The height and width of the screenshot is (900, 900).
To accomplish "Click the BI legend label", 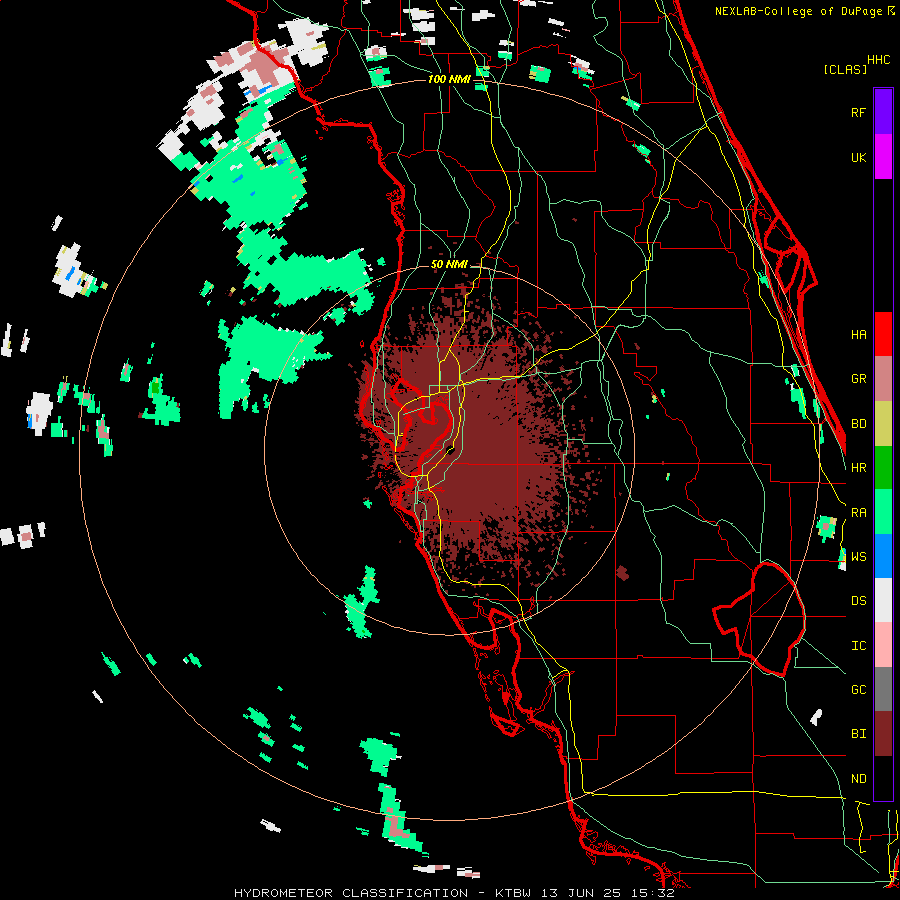I will [858, 734].
